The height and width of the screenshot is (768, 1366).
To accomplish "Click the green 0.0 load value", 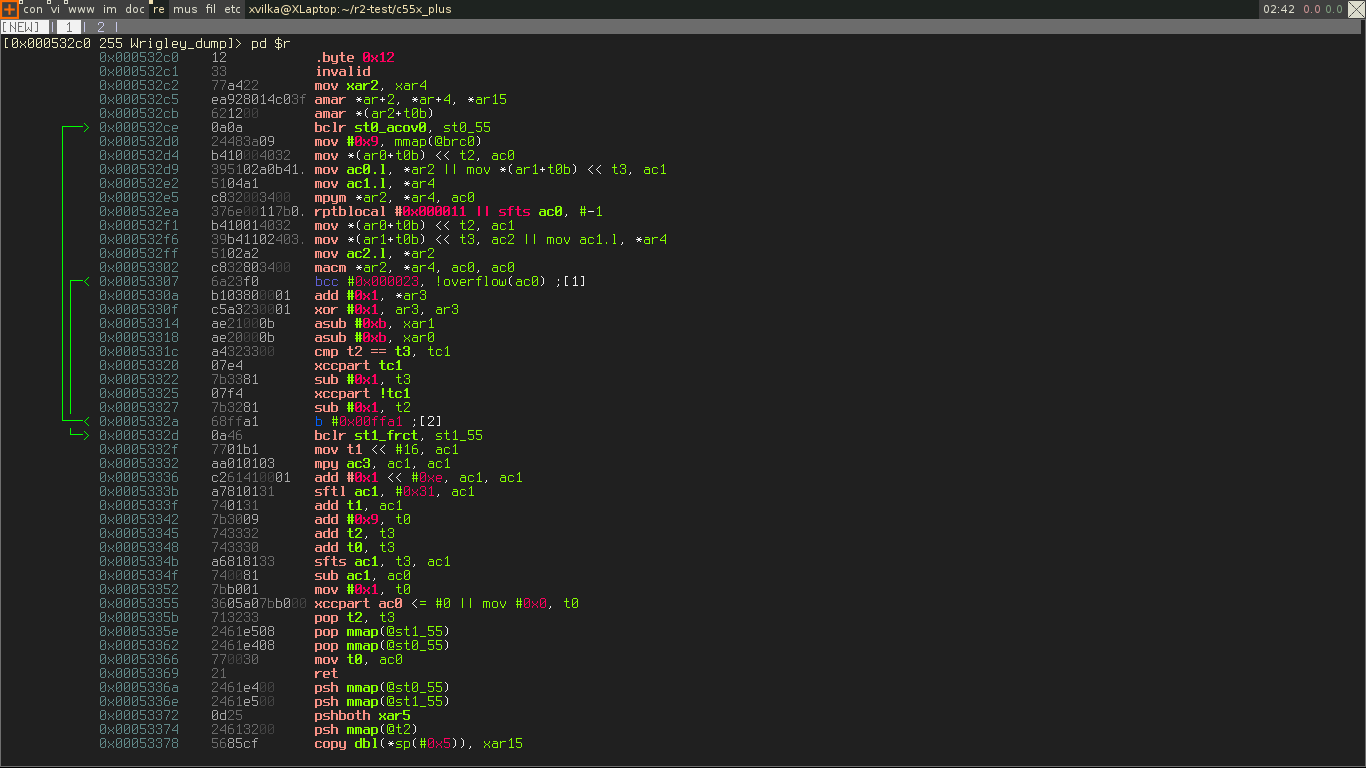I will (1334, 9).
